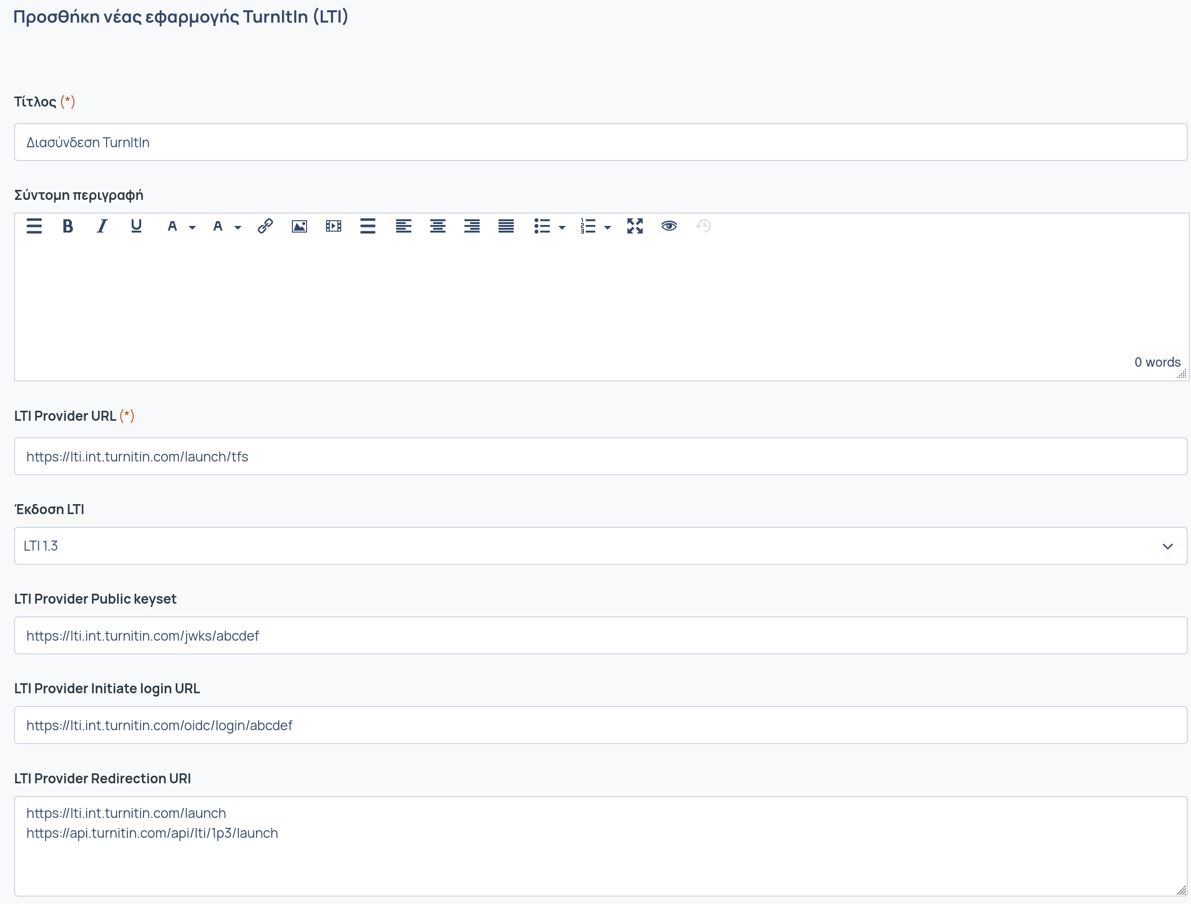Image resolution: width=1191 pixels, height=904 pixels.
Task: Open the leftmost editor toolbar menu icon
Action: (x=34, y=227)
